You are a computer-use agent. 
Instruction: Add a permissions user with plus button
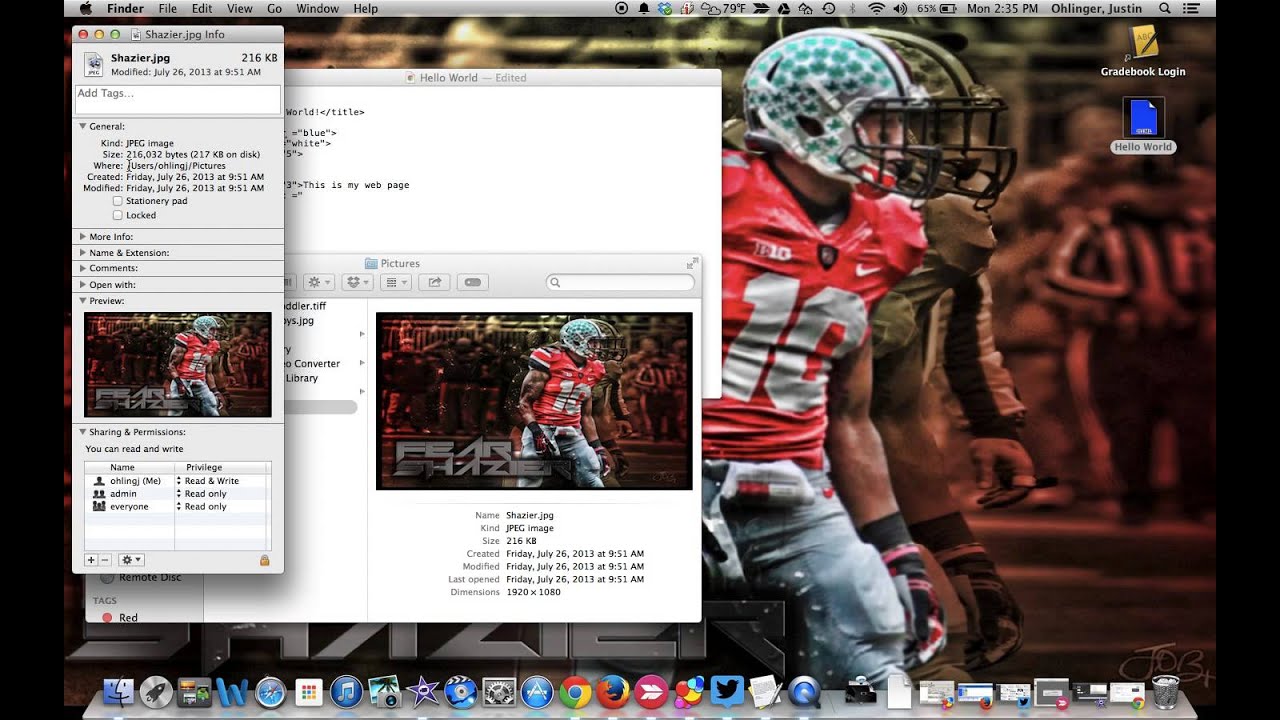[x=91, y=560]
